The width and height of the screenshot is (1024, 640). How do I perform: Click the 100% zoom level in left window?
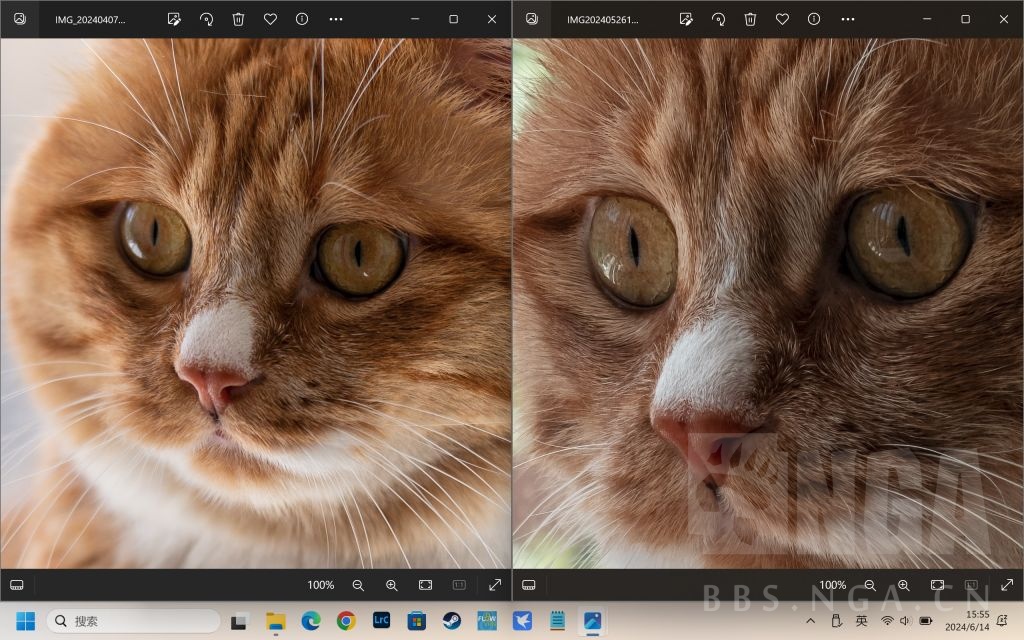320,585
